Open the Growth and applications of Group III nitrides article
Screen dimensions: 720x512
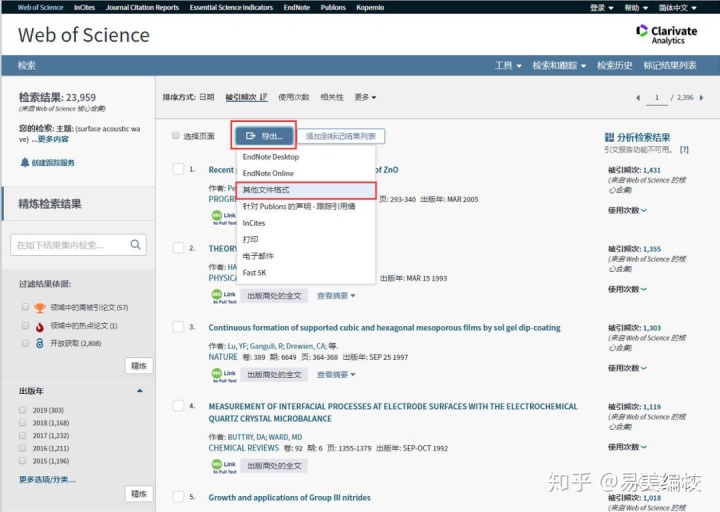click(289, 498)
